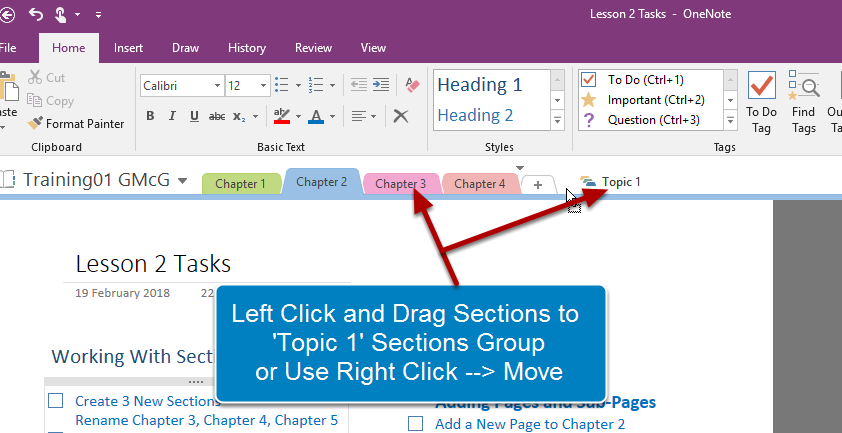
Task: Open the View ribbon tab
Action: pyautogui.click(x=373, y=48)
